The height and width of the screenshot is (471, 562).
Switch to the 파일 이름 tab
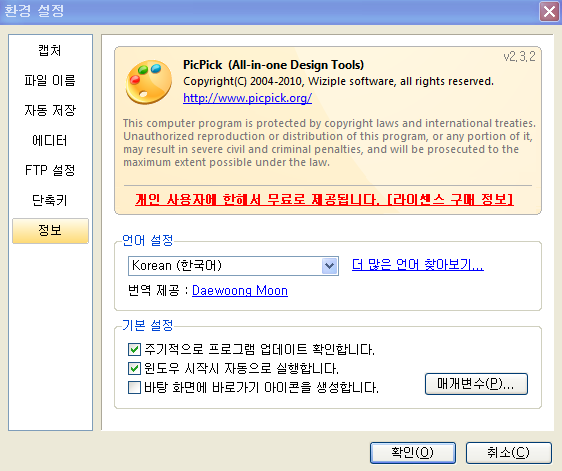click(x=50, y=80)
